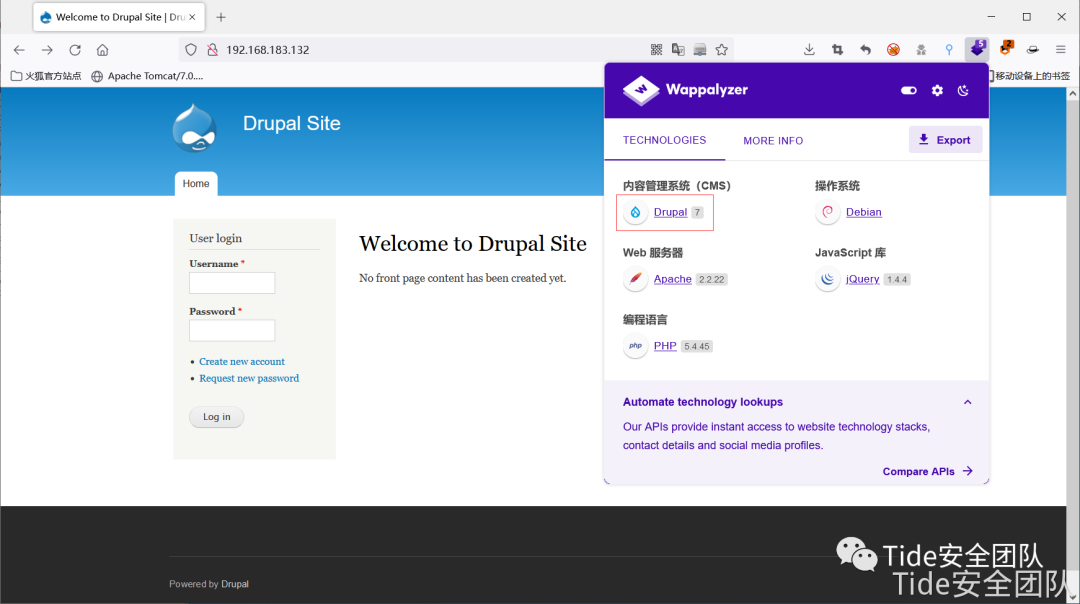Collapse the Automate technology lookups section
Image resolution: width=1080 pixels, height=604 pixels.
click(x=968, y=402)
